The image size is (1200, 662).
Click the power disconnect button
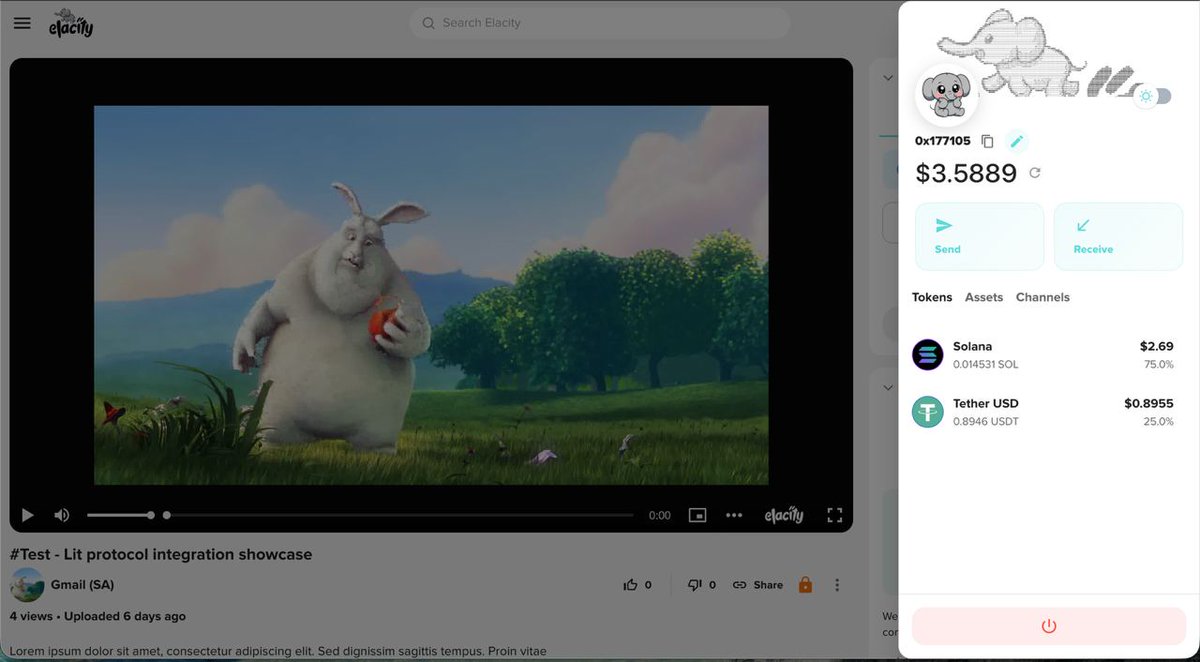[x=1048, y=626]
